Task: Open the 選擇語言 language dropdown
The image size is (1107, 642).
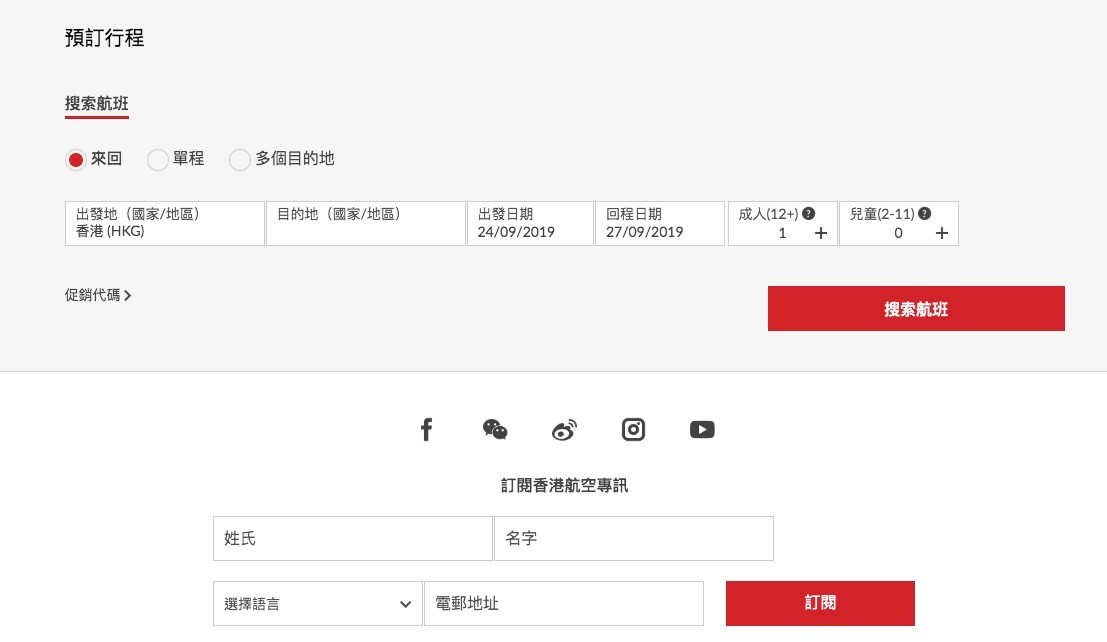Action: (317, 603)
